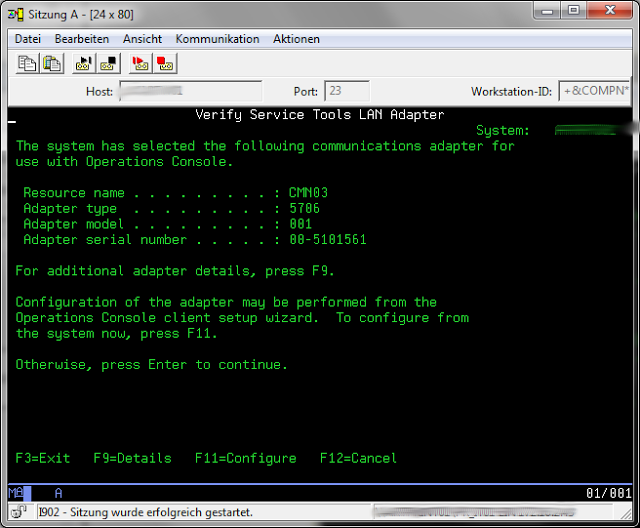Start macro recording with black play icon
Viewport: 640px width, 528px height.
click(83, 63)
